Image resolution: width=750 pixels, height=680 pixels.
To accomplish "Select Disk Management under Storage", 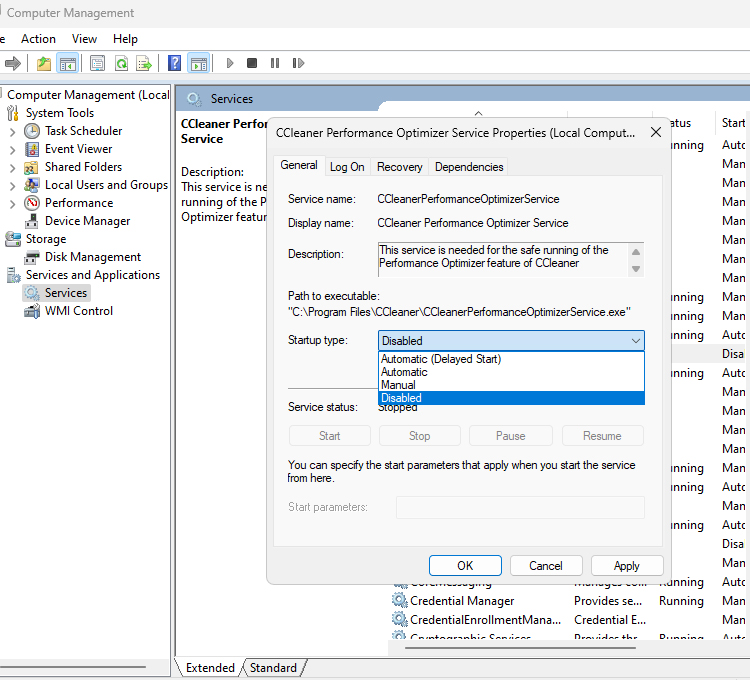I will 92,257.
